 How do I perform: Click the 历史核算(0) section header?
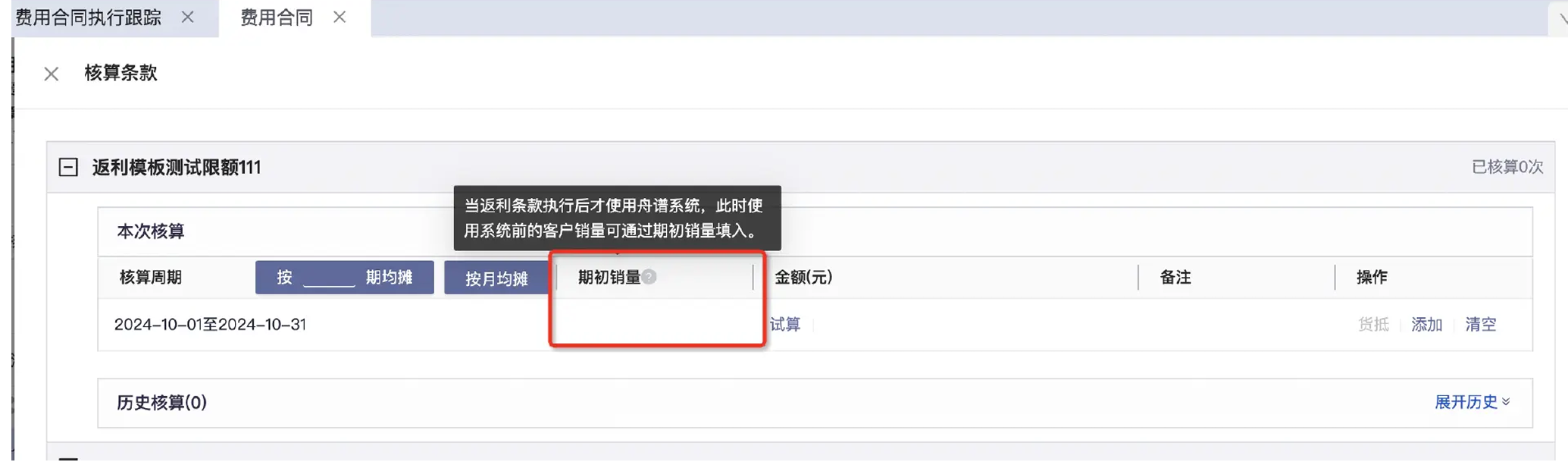coord(161,402)
